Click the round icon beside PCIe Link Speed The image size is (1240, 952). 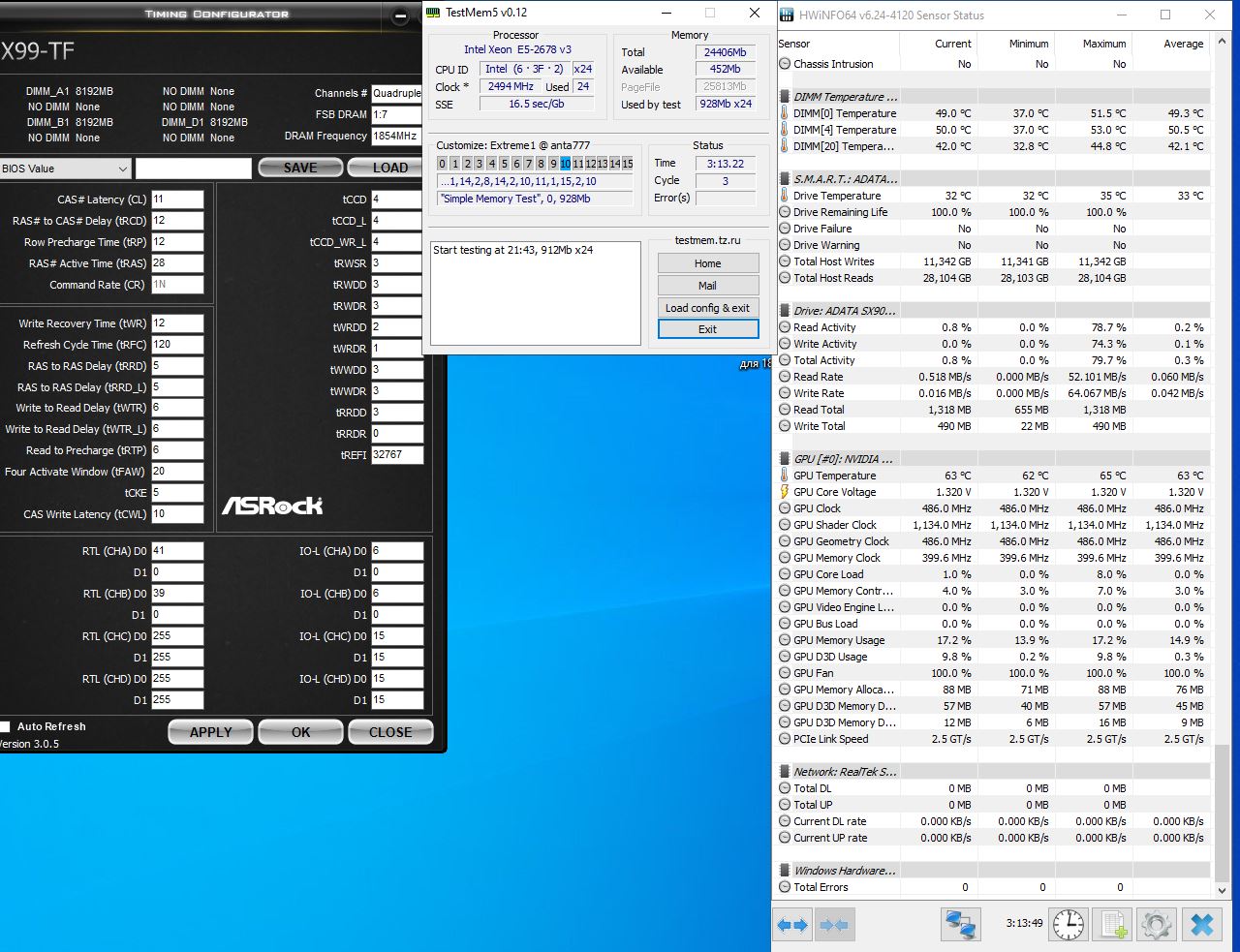pos(785,739)
